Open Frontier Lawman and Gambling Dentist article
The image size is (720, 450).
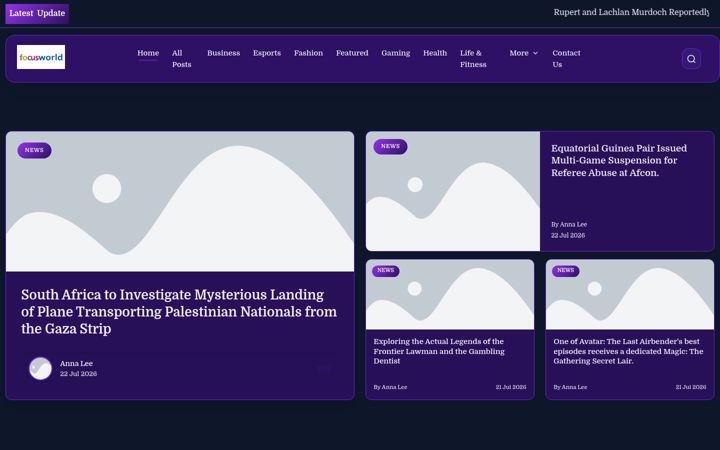click(x=439, y=351)
